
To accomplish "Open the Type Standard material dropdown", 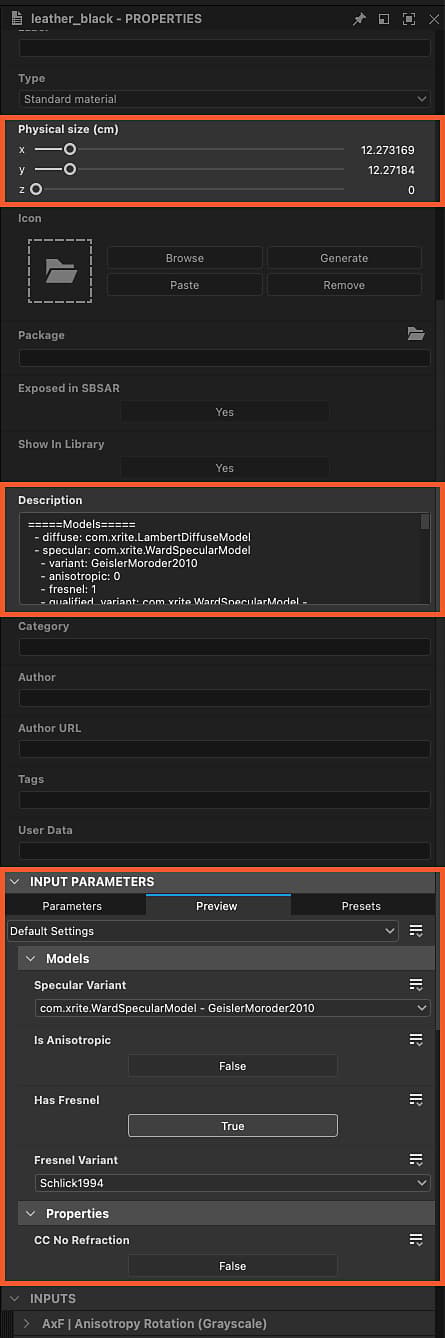I will coord(225,99).
